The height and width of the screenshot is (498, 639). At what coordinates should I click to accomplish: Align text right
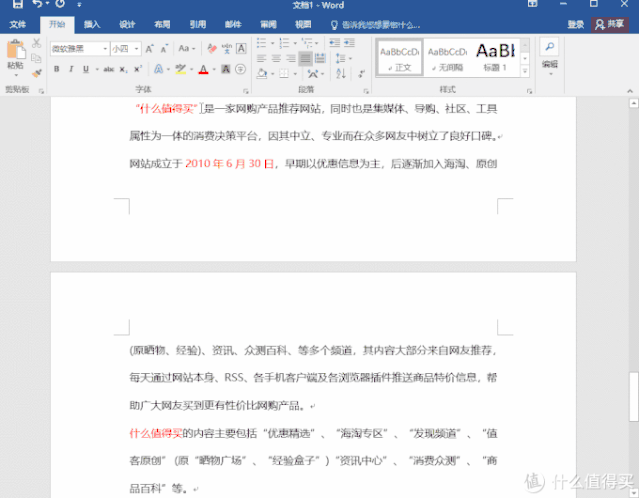[291, 58]
